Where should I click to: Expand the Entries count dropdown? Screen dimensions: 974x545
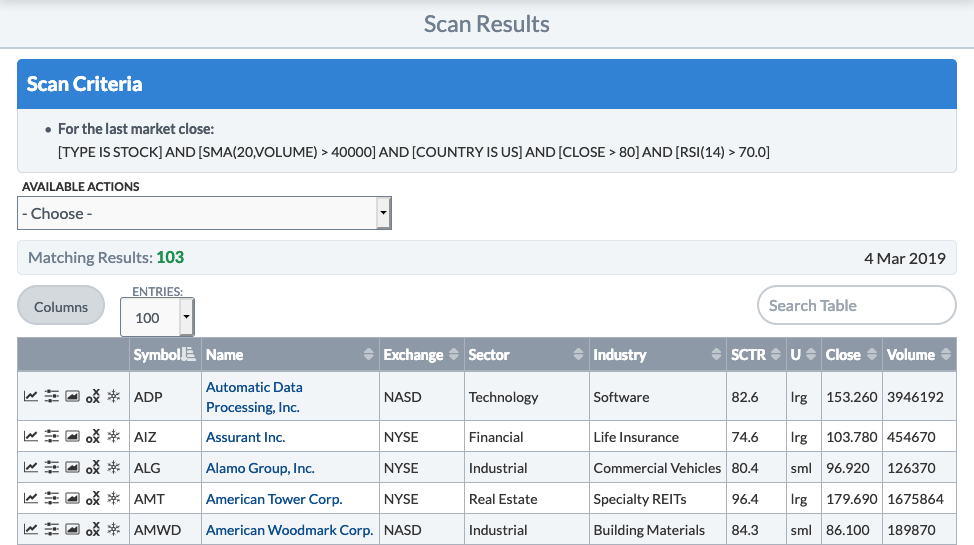[157, 318]
